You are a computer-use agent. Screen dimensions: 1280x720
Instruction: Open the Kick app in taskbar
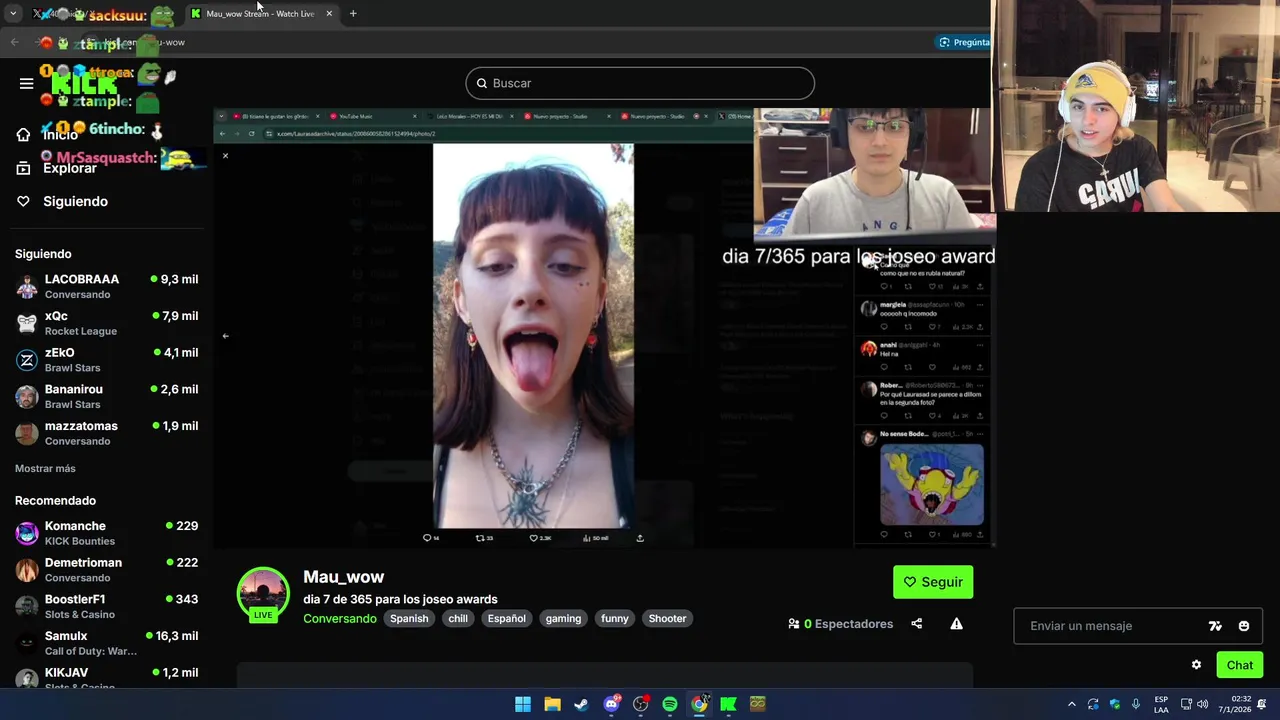pyautogui.click(x=728, y=704)
